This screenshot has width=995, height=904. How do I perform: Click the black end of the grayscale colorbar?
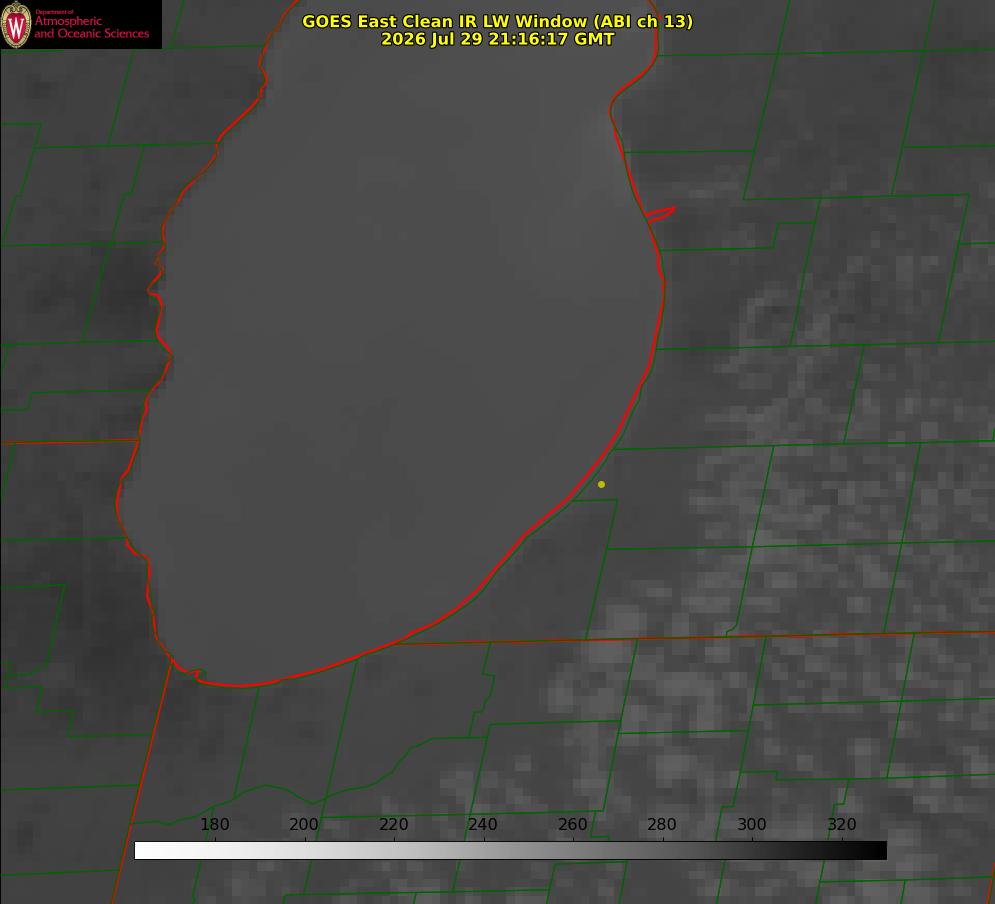click(x=878, y=851)
